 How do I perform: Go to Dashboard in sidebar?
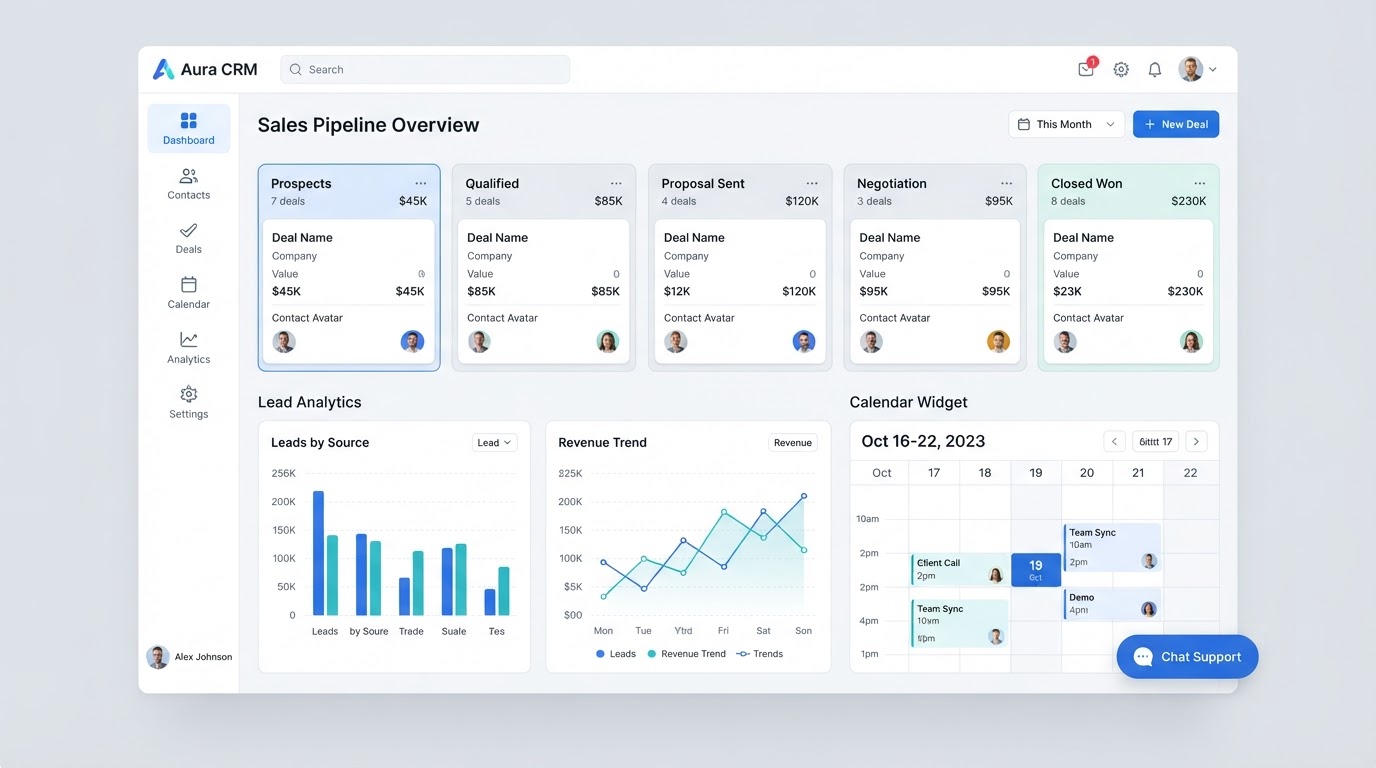[188, 129]
